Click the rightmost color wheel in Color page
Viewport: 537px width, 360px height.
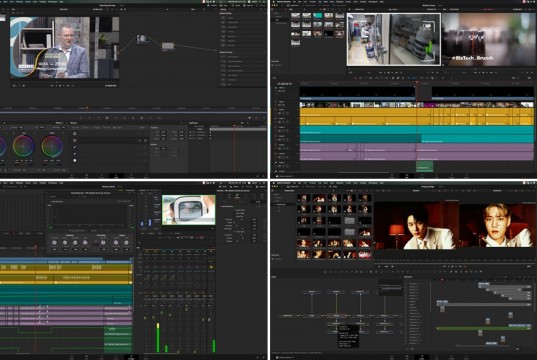(52, 146)
